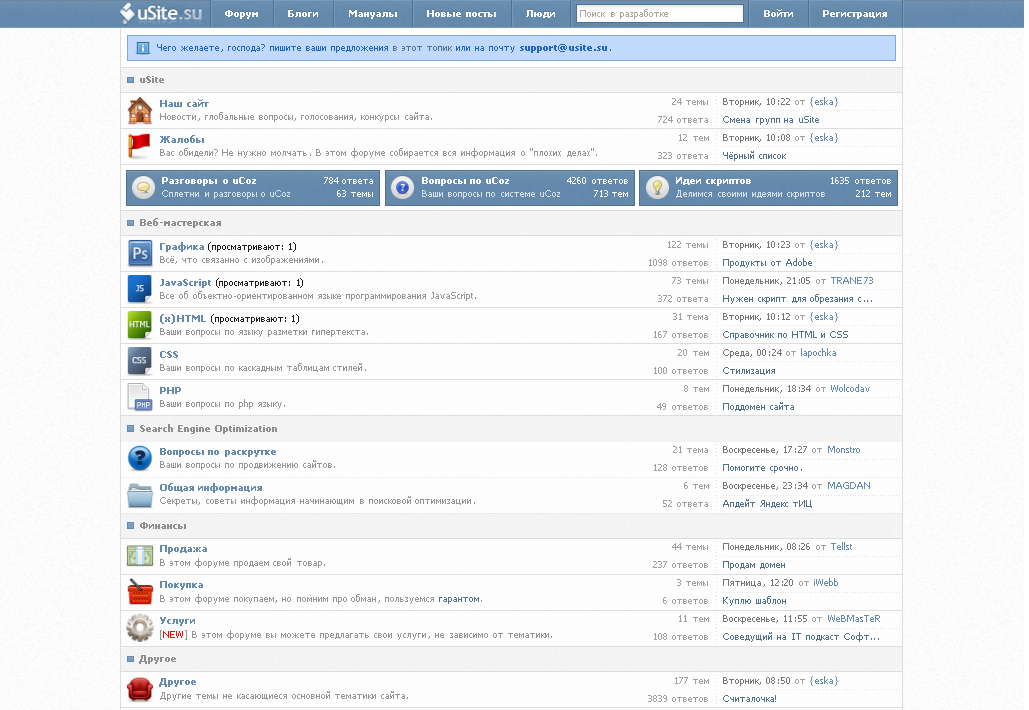Click the red flag icon for Жалобы
The image size is (1029, 710).
pyautogui.click(x=140, y=146)
